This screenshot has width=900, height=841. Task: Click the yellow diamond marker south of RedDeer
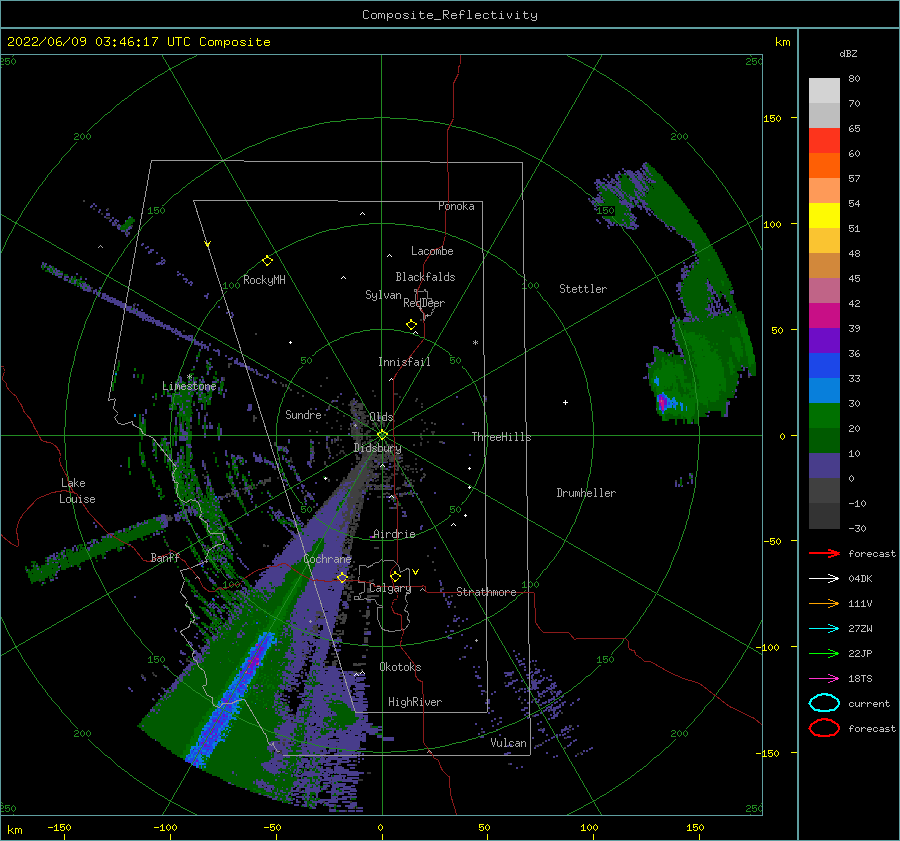coord(412,325)
